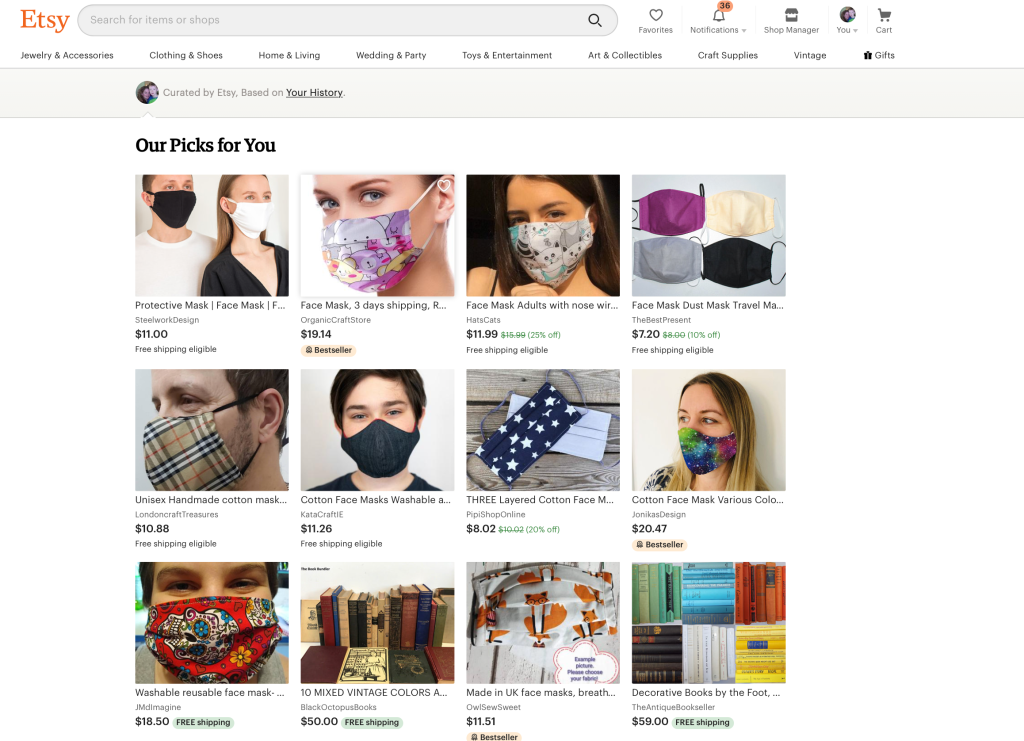Click the Etsy logo
The width and height of the screenshot is (1024, 741).
coord(45,20)
